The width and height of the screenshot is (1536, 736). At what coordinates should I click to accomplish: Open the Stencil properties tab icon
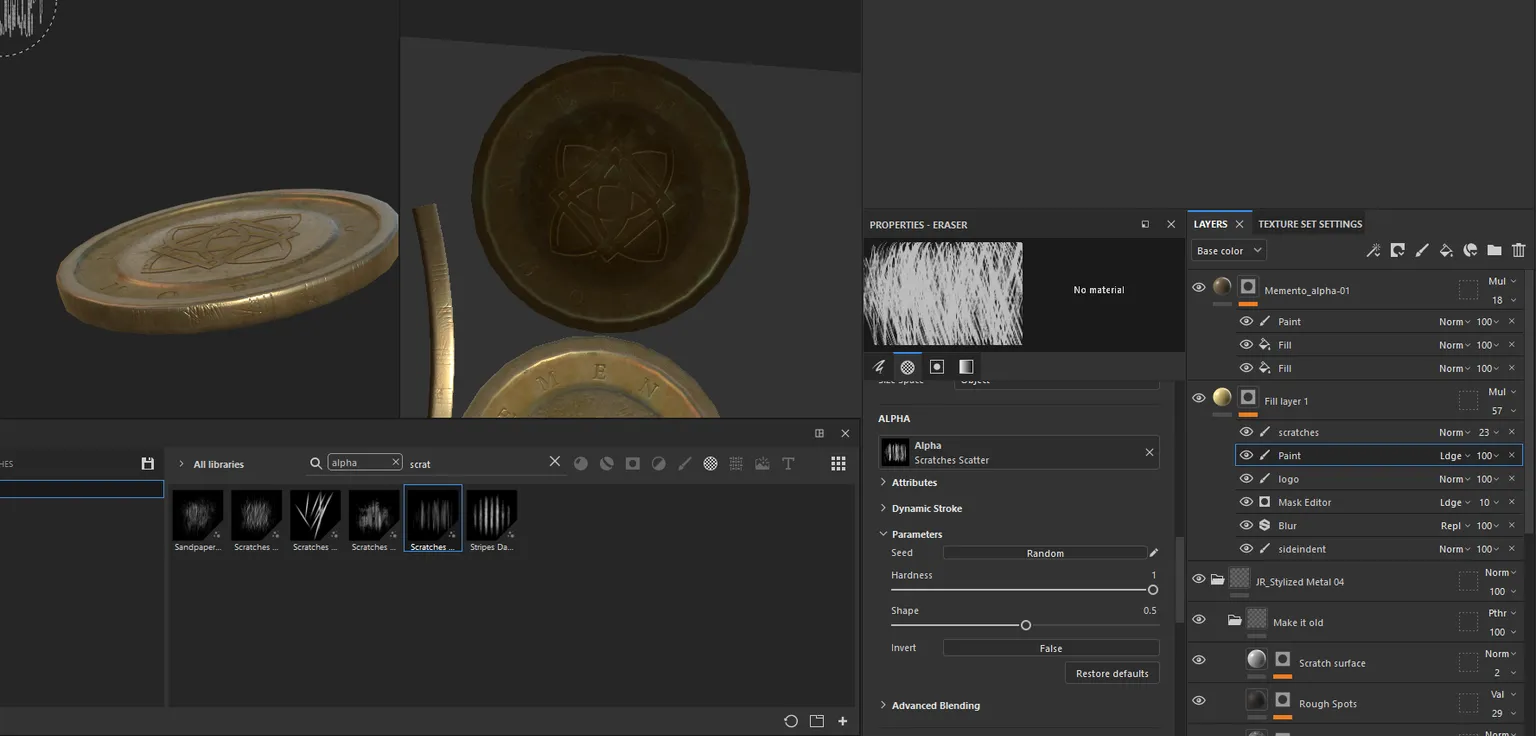pyautogui.click(x=937, y=367)
